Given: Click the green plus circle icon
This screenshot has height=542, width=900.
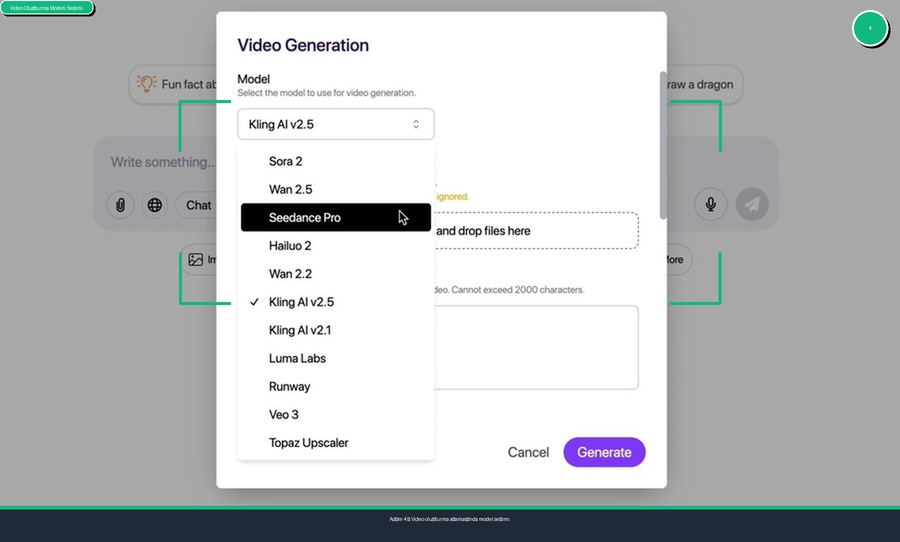Looking at the screenshot, I should [x=869, y=28].
